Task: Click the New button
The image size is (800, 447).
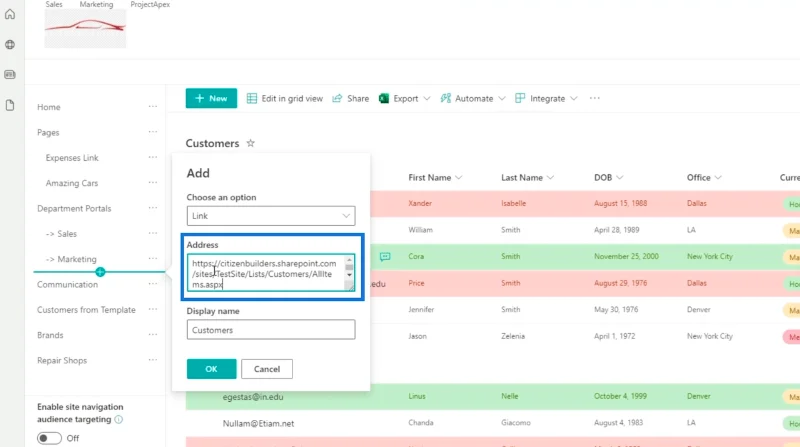Action: [x=211, y=98]
